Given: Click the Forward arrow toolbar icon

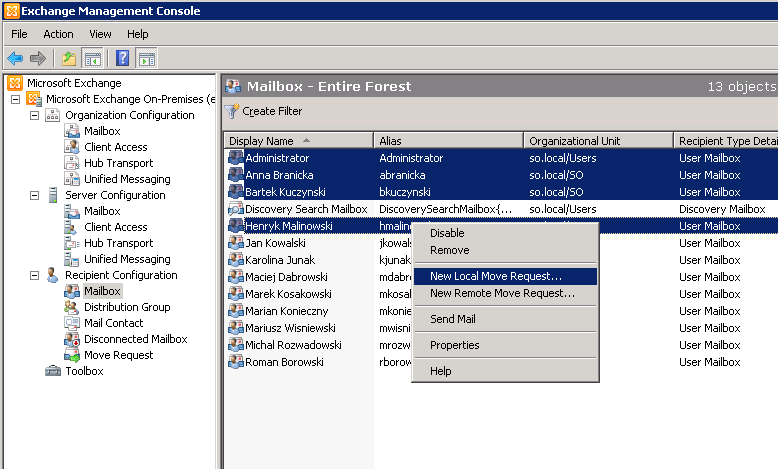Looking at the screenshot, I should [x=38, y=59].
